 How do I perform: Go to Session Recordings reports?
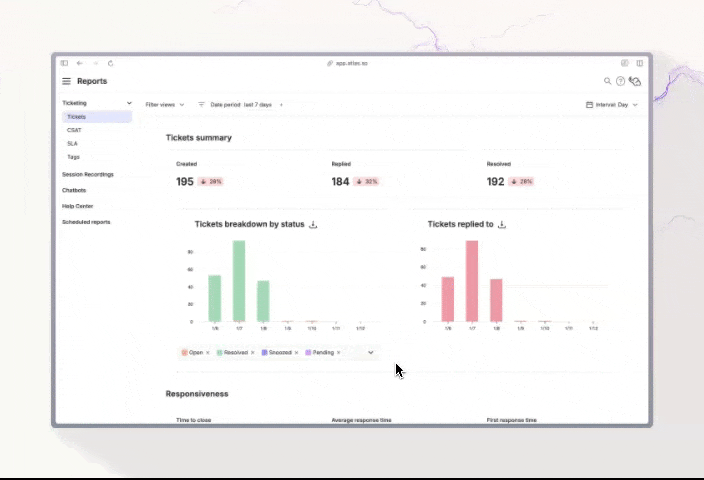[88, 174]
